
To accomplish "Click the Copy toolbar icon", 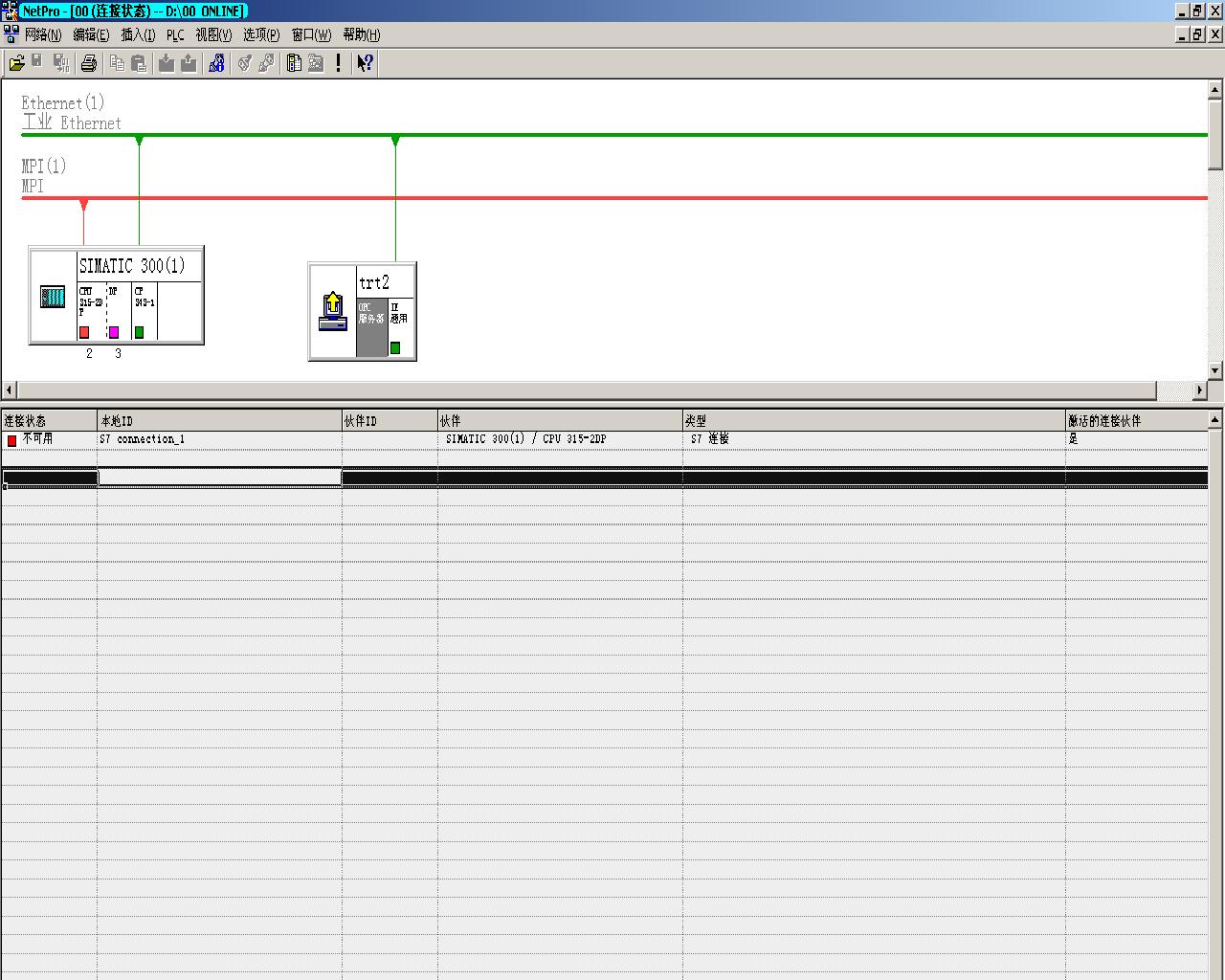I will (117, 63).
